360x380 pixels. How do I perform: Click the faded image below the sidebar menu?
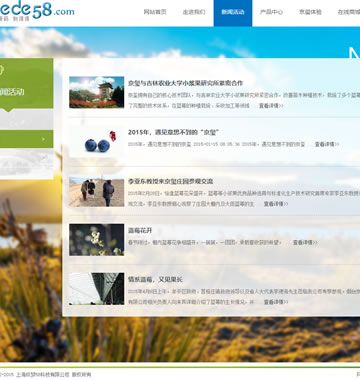coord(27,164)
